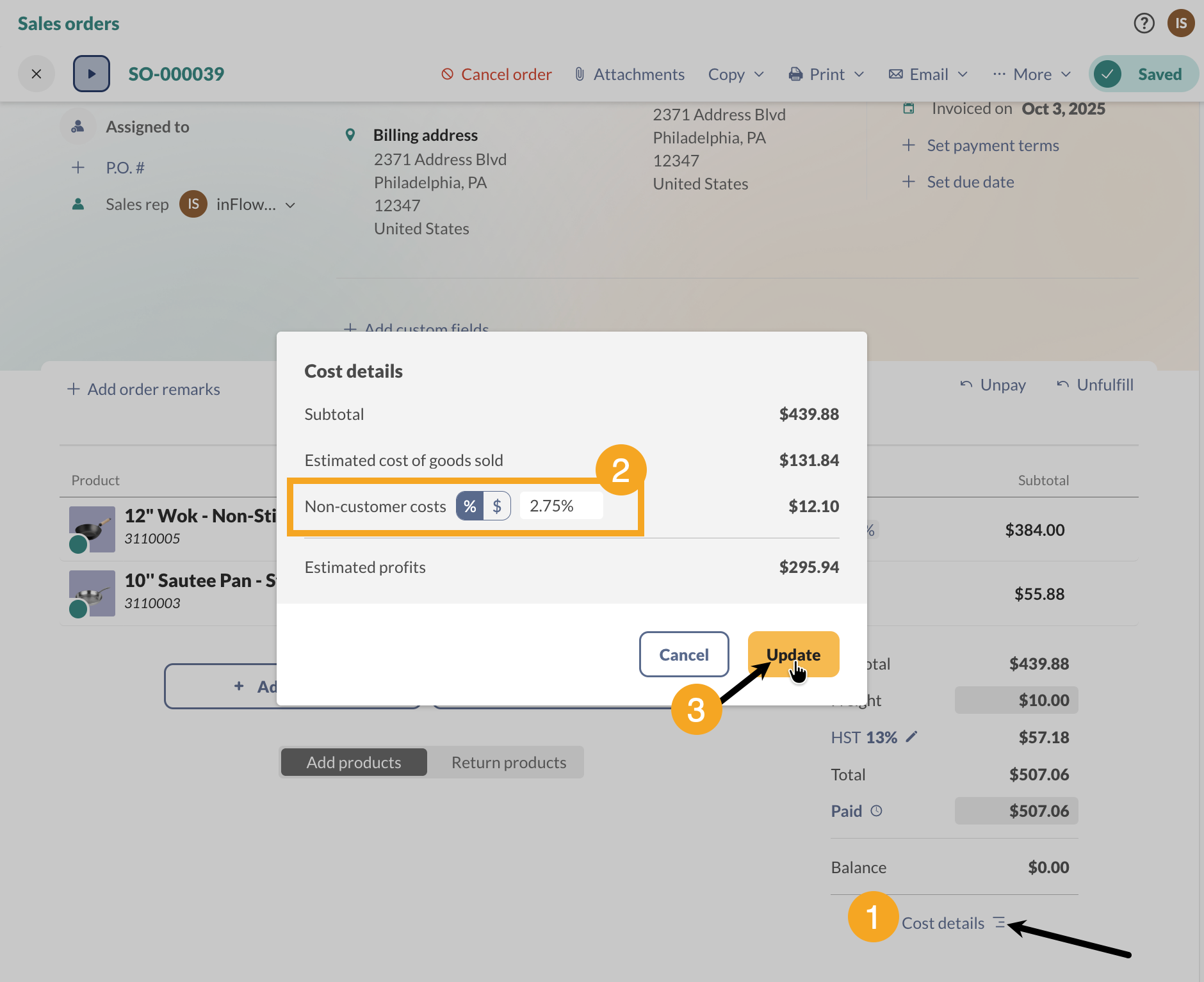
Task: Click the calendar icon beside Invoiced on date
Action: pyautogui.click(x=909, y=108)
